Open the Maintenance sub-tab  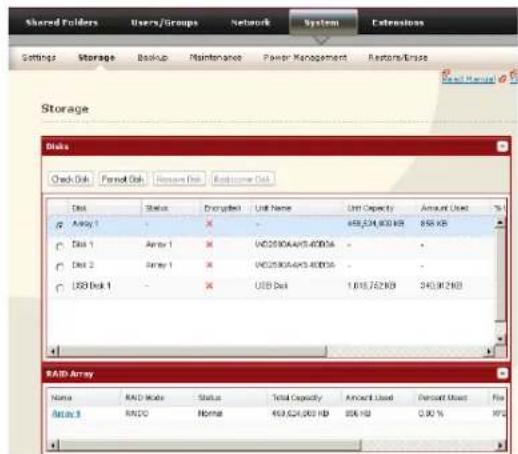215,57
